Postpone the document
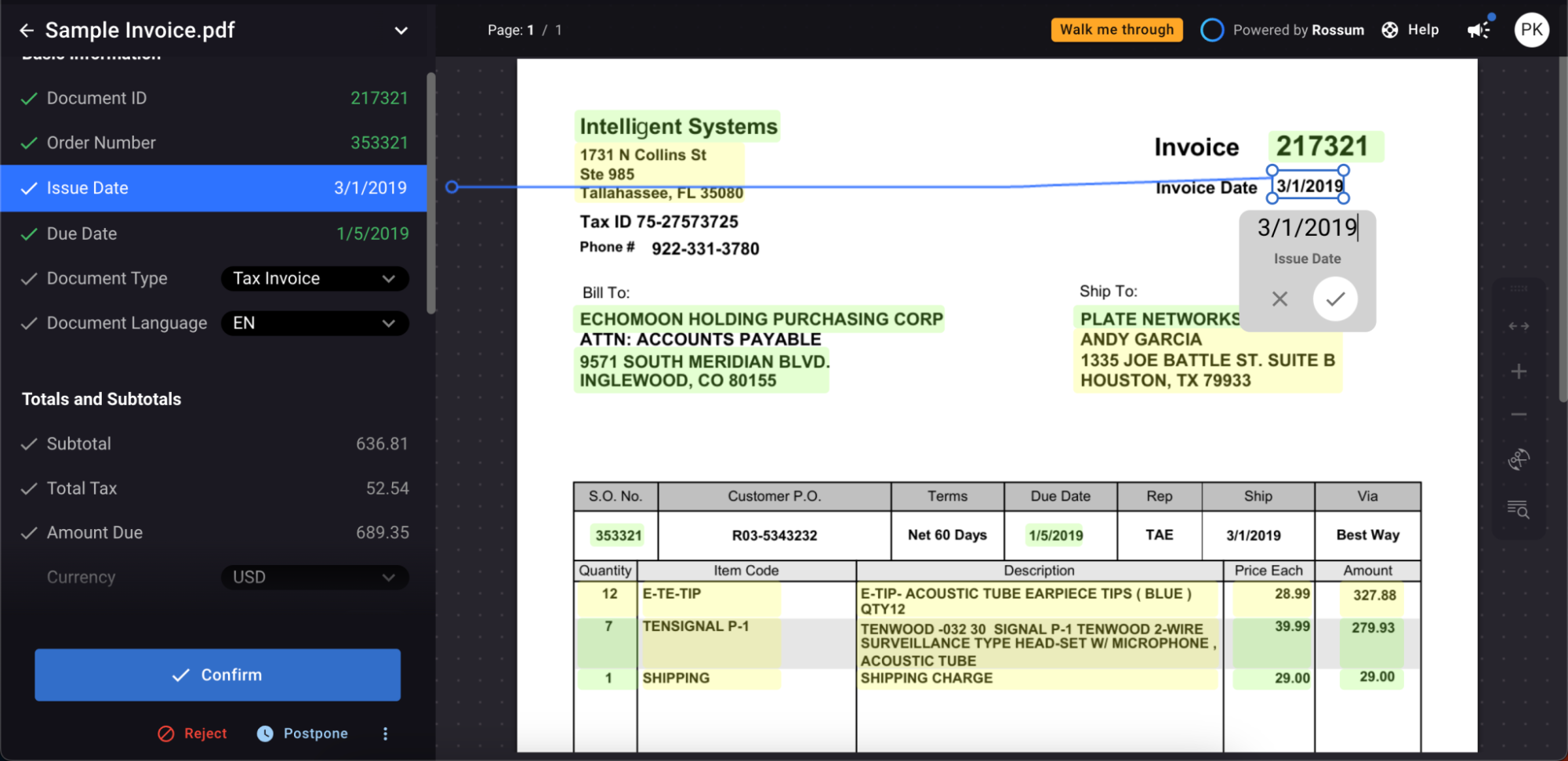 click(x=303, y=734)
